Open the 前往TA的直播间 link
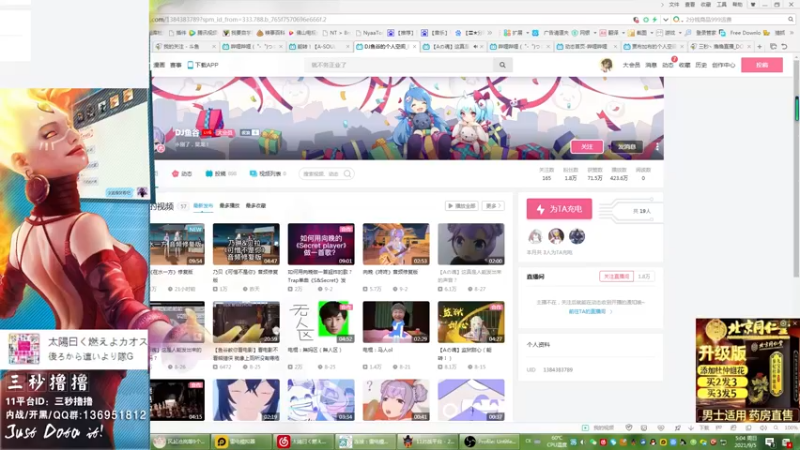This screenshot has height=450, width=800. pyautogui.click(x=590, y=311)
